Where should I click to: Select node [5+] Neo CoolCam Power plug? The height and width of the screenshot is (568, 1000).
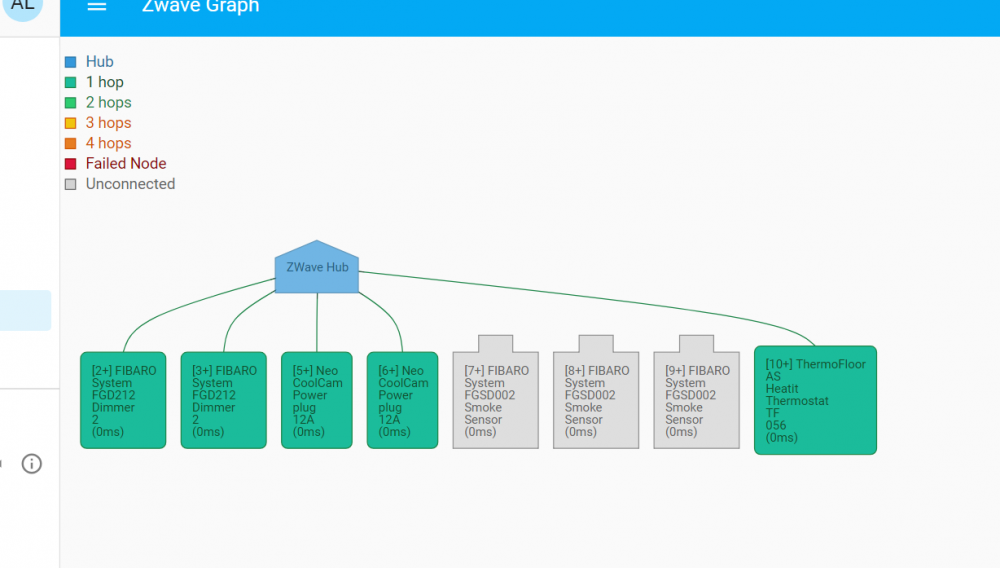[317, 400]
